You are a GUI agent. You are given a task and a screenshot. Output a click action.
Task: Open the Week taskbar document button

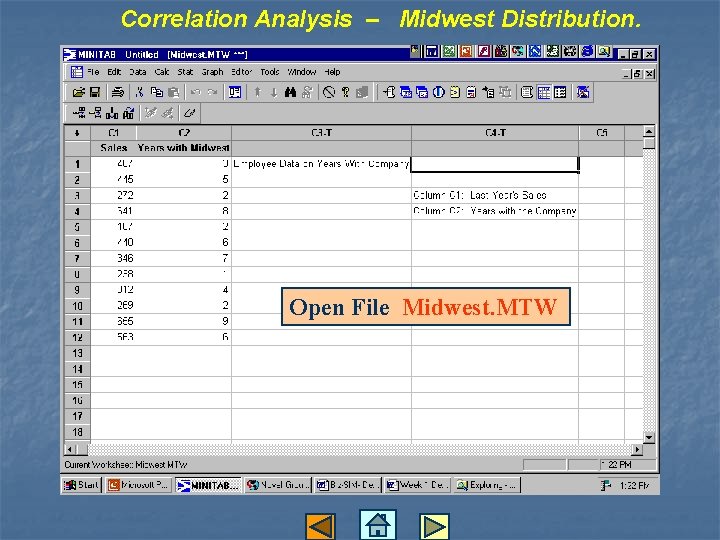pyautogui.click(x=417, y=485)
